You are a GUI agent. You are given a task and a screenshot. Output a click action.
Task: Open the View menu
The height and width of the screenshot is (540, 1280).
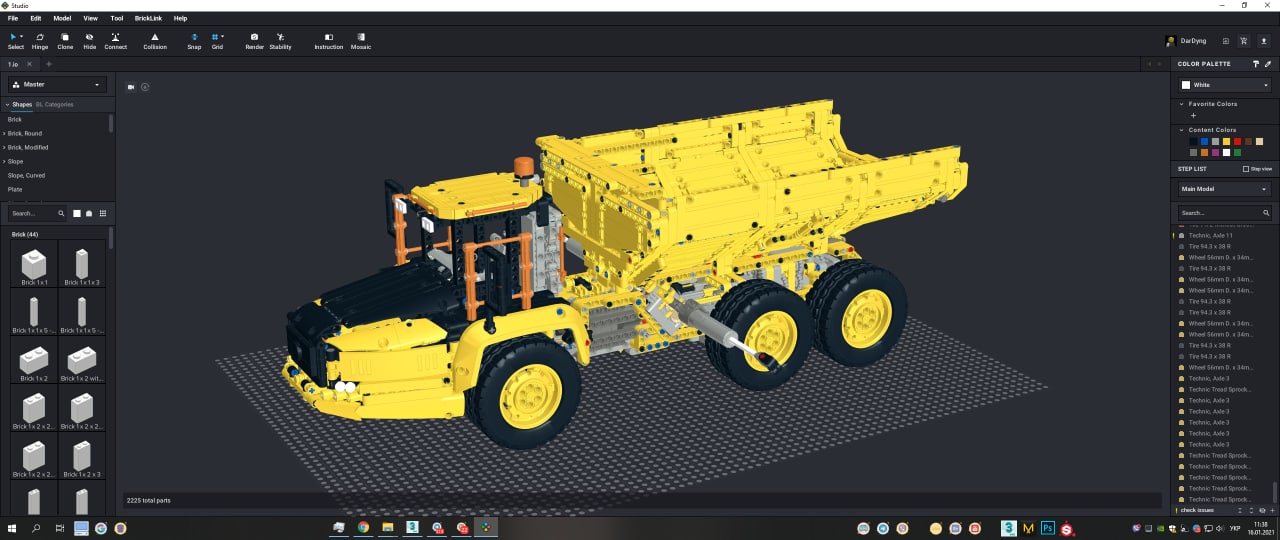91,18
